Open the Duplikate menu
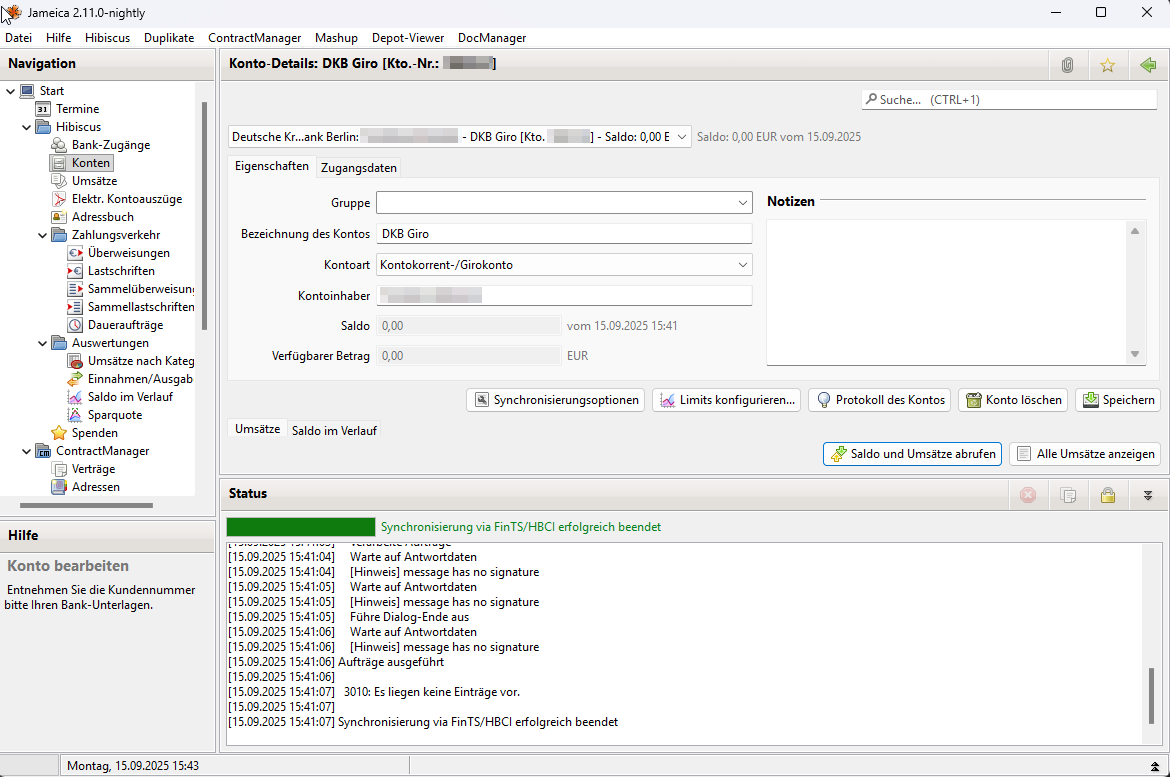Viewport: 1170px width, 777px height. point(169,38)
